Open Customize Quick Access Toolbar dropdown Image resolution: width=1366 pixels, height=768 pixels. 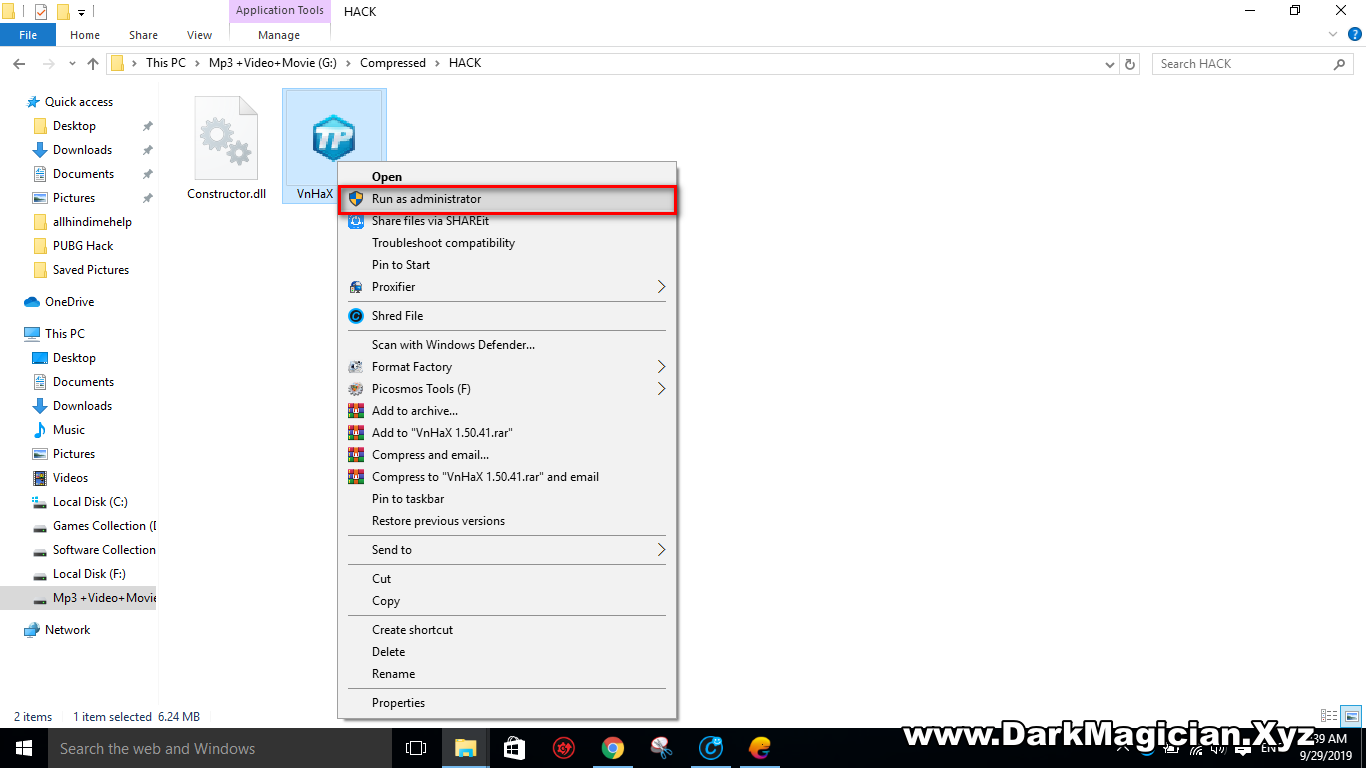pyautogui.click(x=82, y=12)
